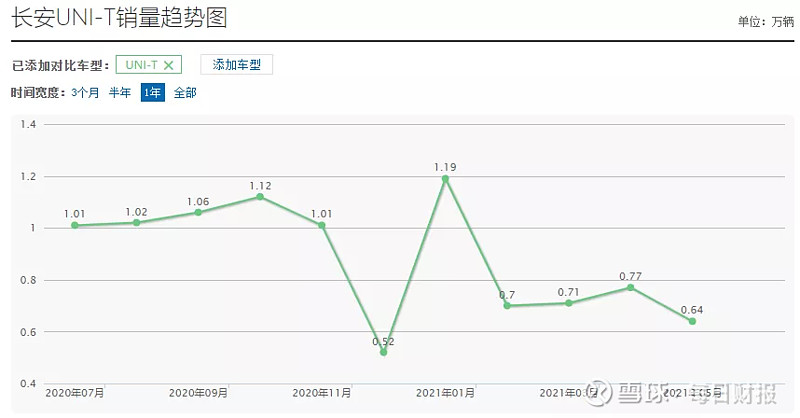Image resolution: width=800 pixels, height=418 pixels.
Task: Select the 全部 time range
Action: [x=185, y=92]
